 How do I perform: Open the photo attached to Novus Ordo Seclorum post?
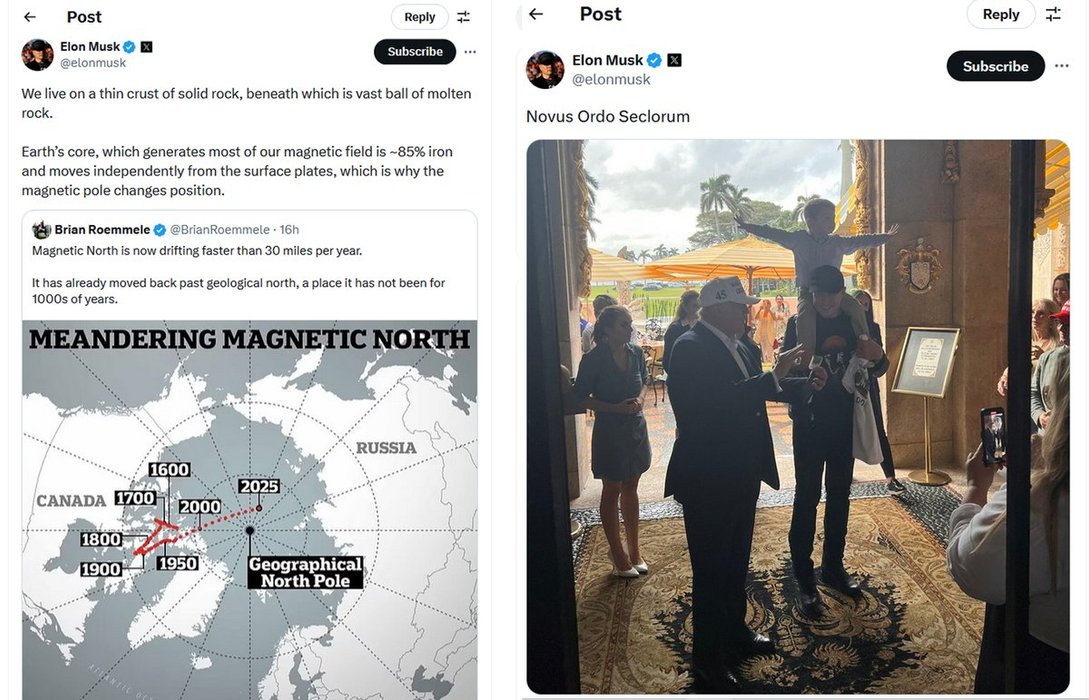click(x=797, y=415)
